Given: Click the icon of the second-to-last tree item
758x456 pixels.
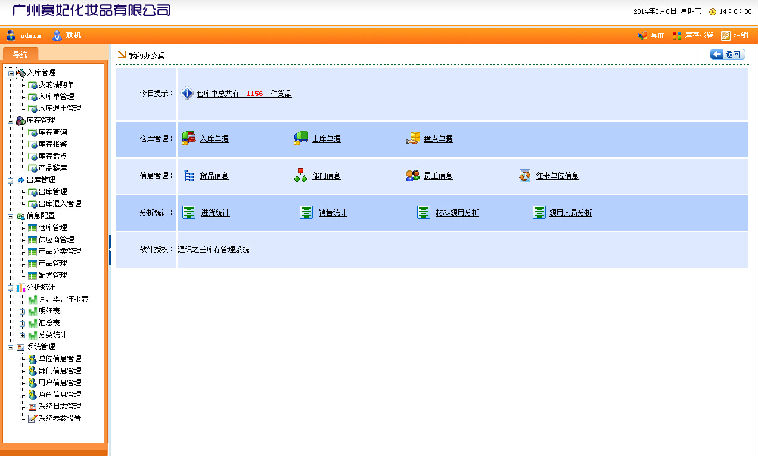Looking at the screenshot, I should pos(32,407).
